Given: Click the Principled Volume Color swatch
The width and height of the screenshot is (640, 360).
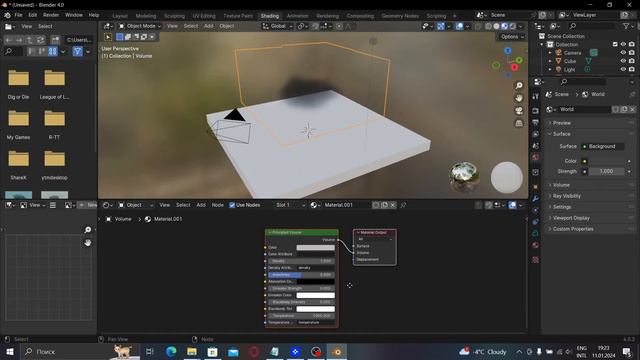Looking at the screenshot, I should tap(316, 247).
